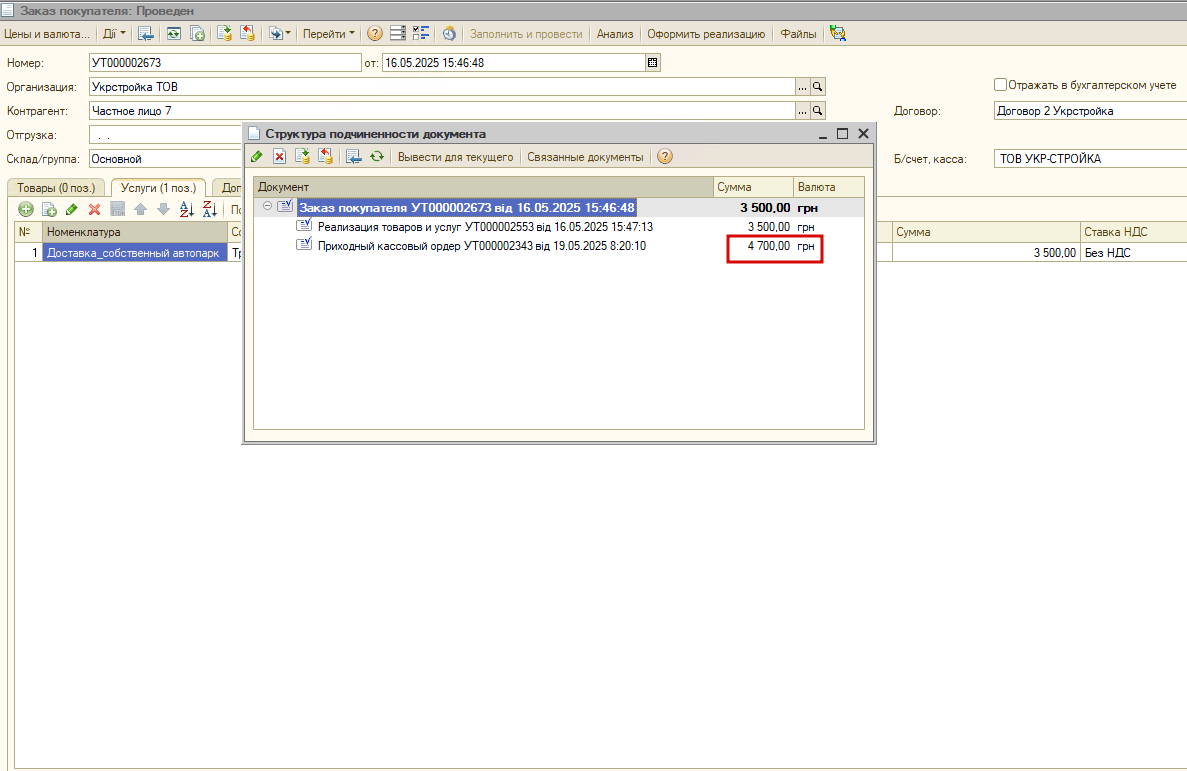The height and width of the screenshot is (771, 1187).
Task: Click the move-row-down arrow icon
Action: pos(164,210)
